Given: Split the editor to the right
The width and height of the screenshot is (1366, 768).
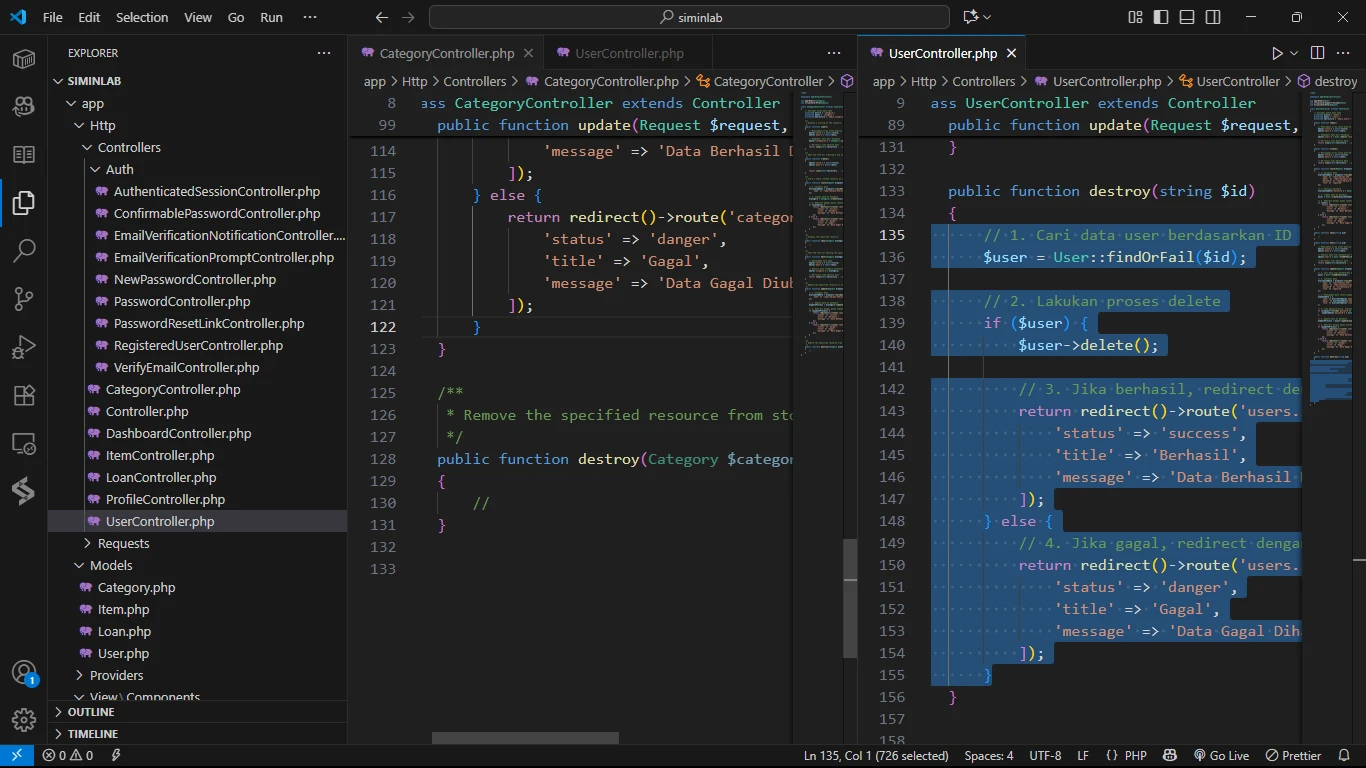Looking at the screenshot, I should [x=1317, y=53].
